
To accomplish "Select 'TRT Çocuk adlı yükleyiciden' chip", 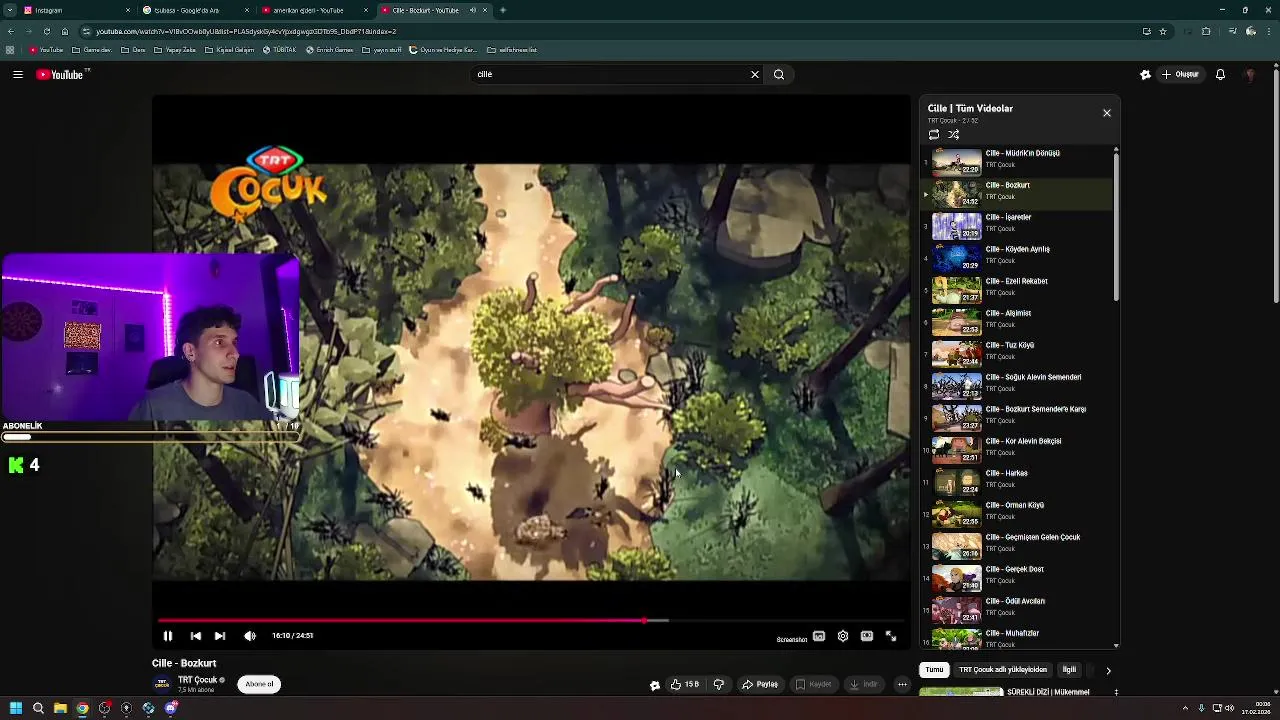I will click(1003, 670).
